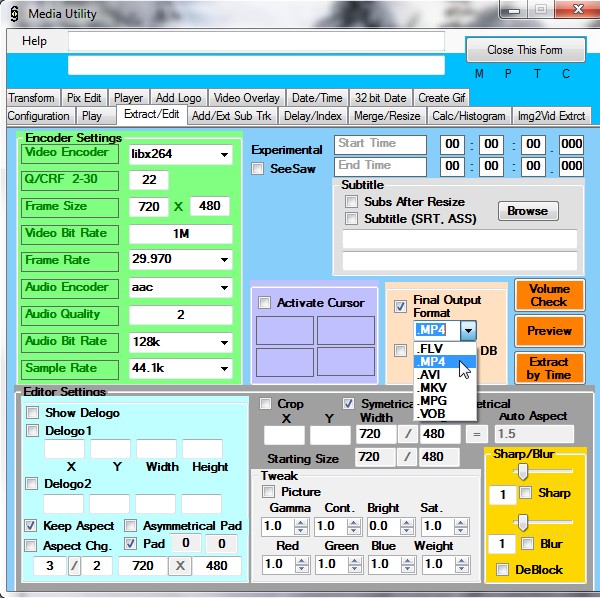Image resolution: width=600 pixels, height=598 pixels.
Task: Click the Start Time hours field
Action: 452,145
